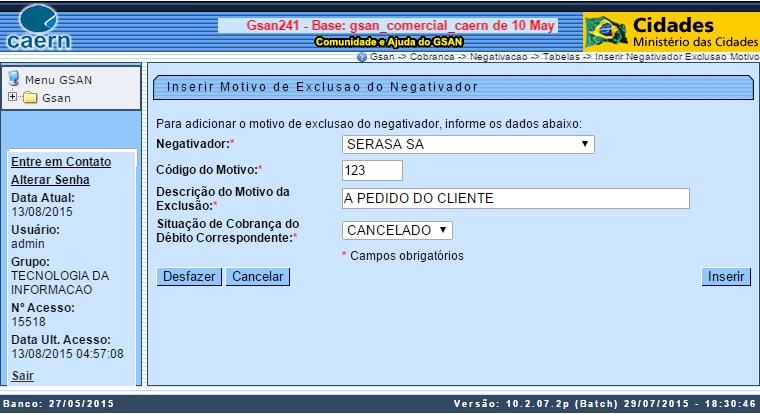Screen dimensions: 760x414
Task: Click the Usuário value admin
Action: click(28, 244)
